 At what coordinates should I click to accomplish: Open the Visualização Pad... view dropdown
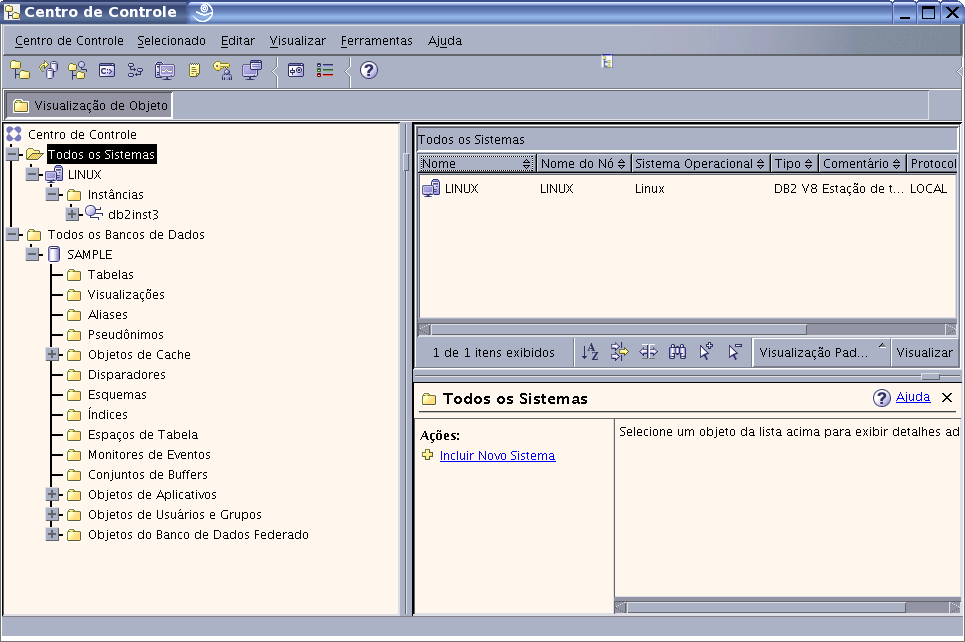(x=822, y=353)
